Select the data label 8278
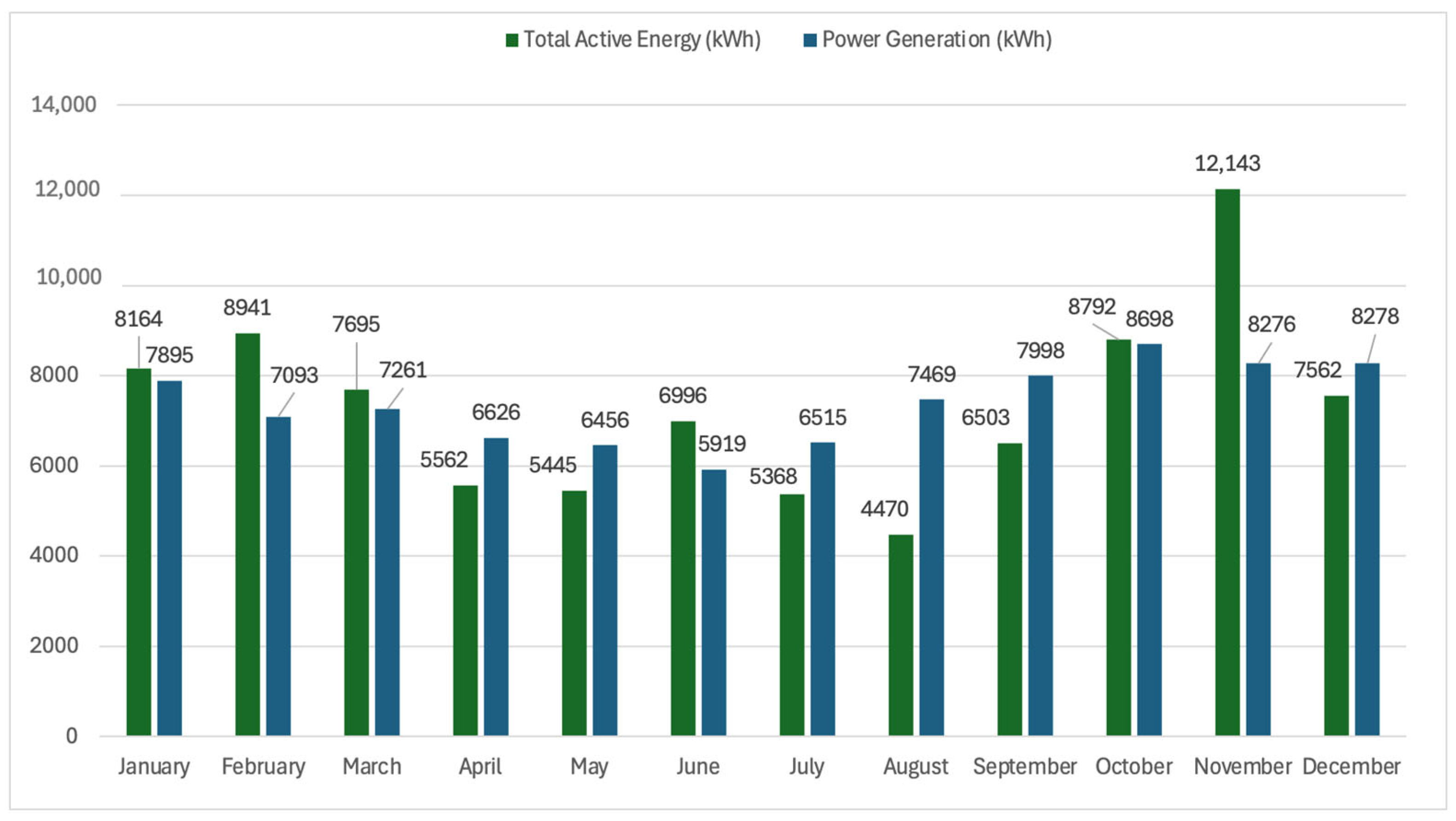 (1375, 316)
